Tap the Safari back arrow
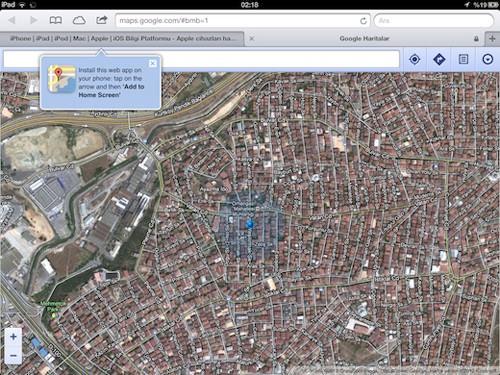The image size is (500, 375). [12, 20]
